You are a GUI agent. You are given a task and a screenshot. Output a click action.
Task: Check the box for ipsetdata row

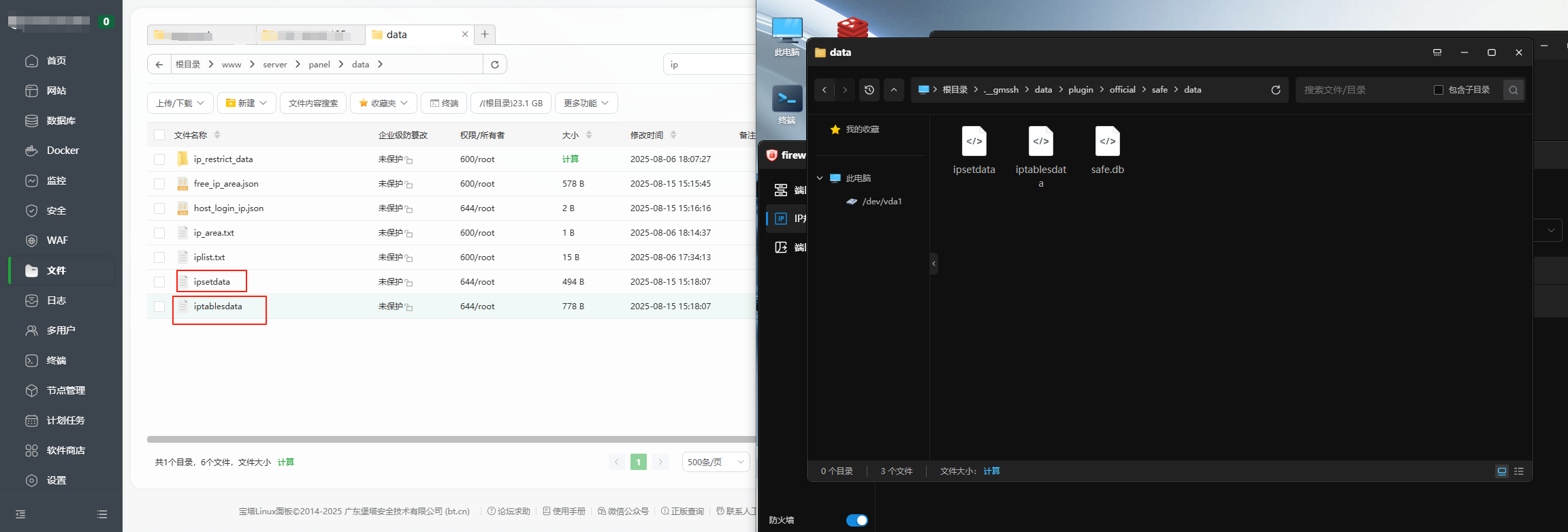click(159, 282)
